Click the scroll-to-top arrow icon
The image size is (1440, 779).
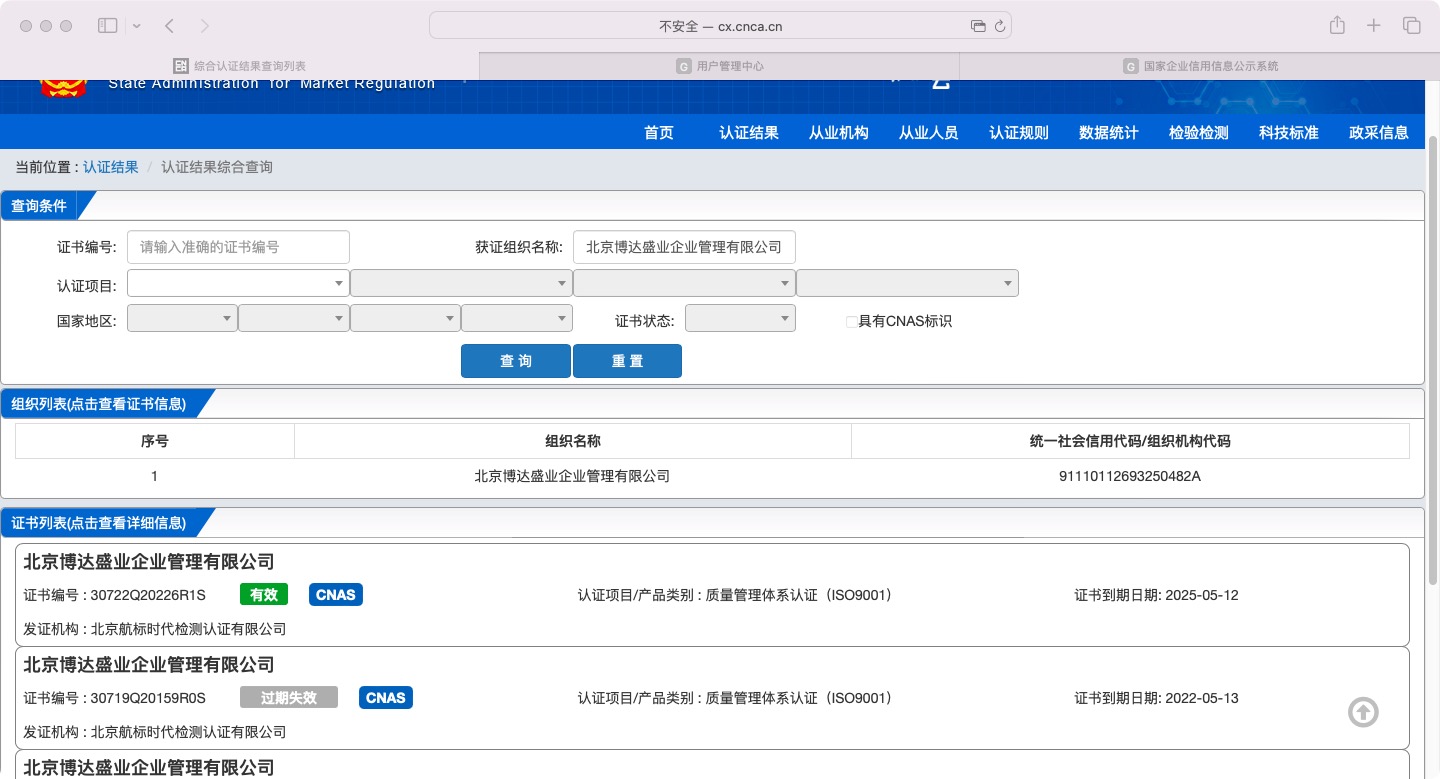1363,712
